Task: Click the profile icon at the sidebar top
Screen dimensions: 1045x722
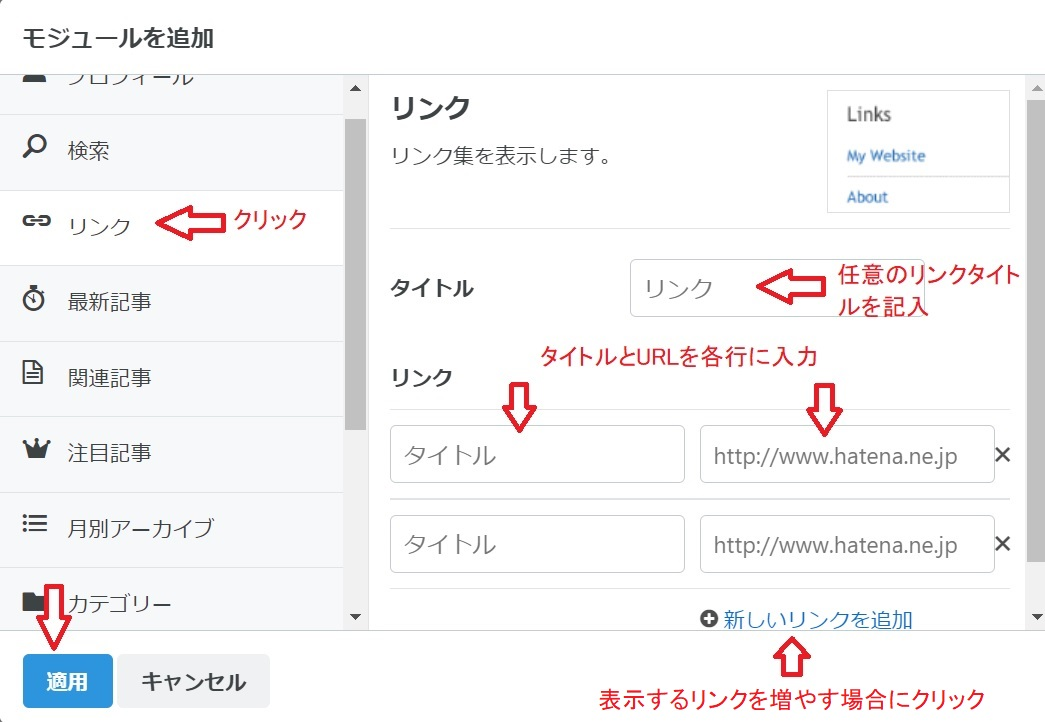Action: tap(33, 76)
